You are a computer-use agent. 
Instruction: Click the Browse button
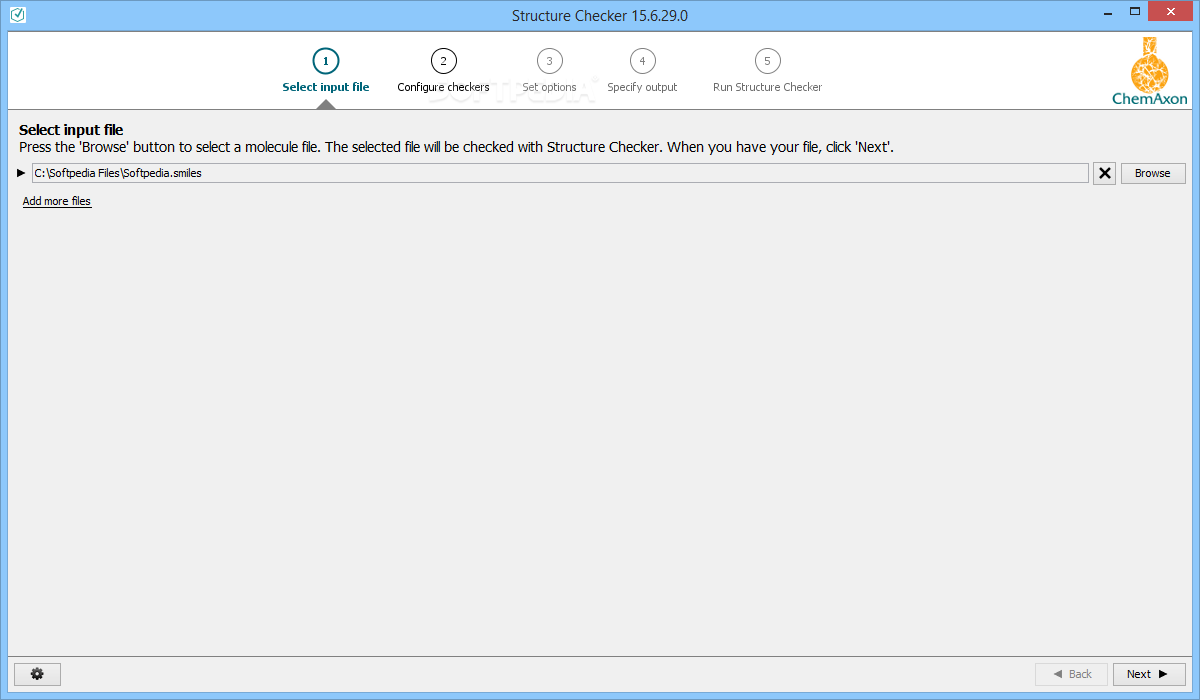pos(1153,173)
